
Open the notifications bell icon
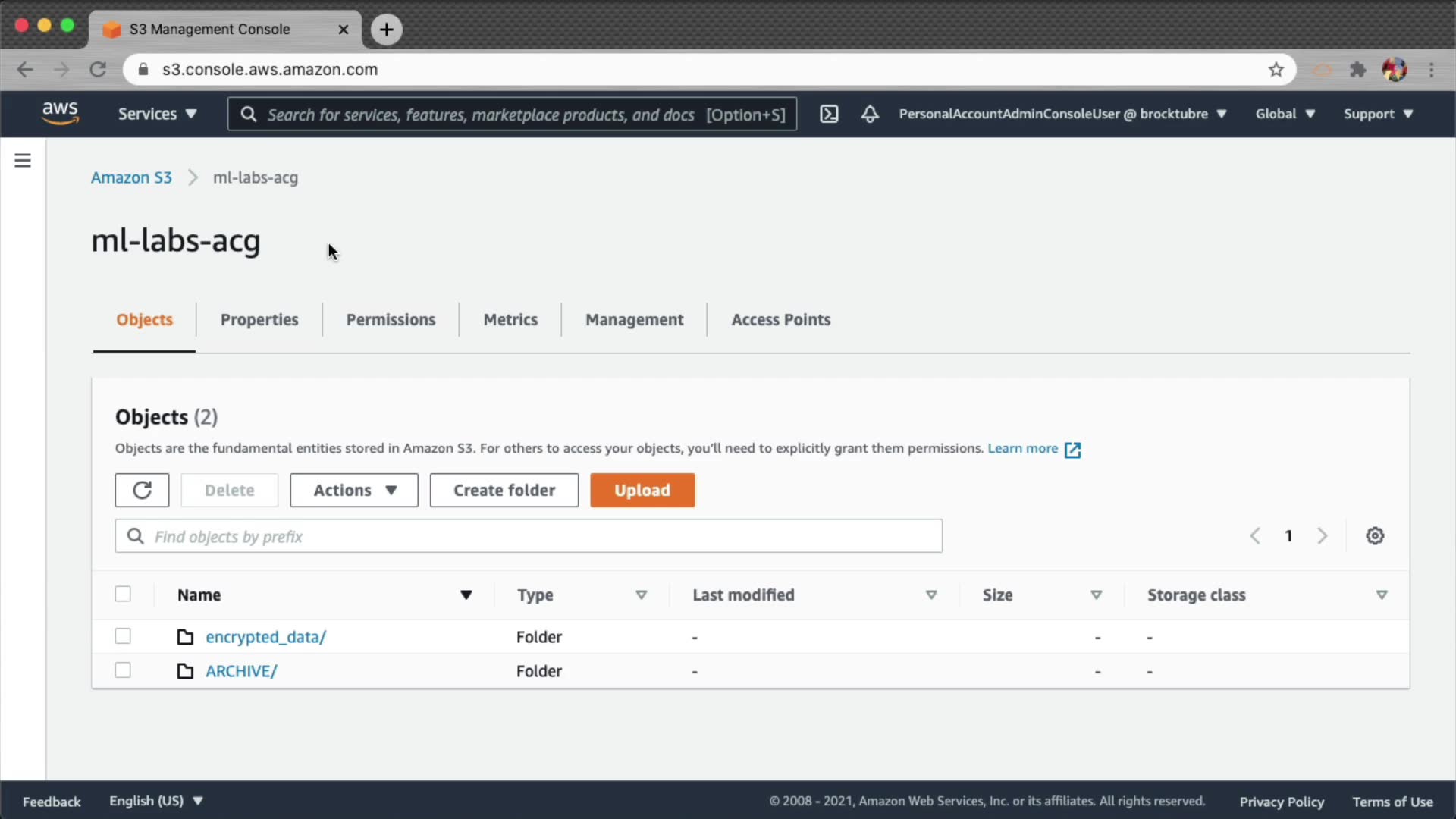click(x=870, y=114)
